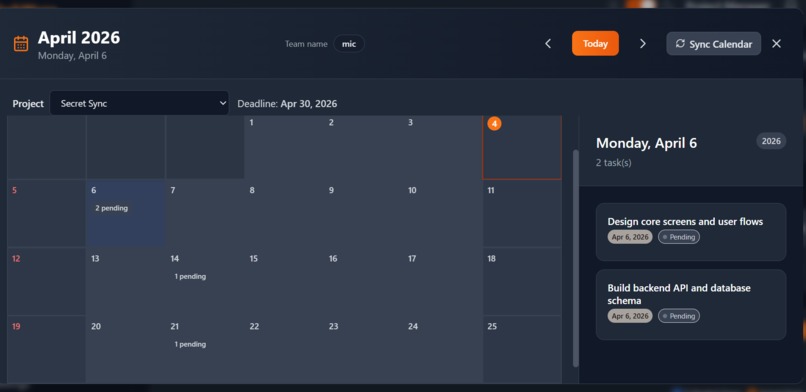
Task: Select April 20 in the calendar
Action: click(x=125, y=349)
